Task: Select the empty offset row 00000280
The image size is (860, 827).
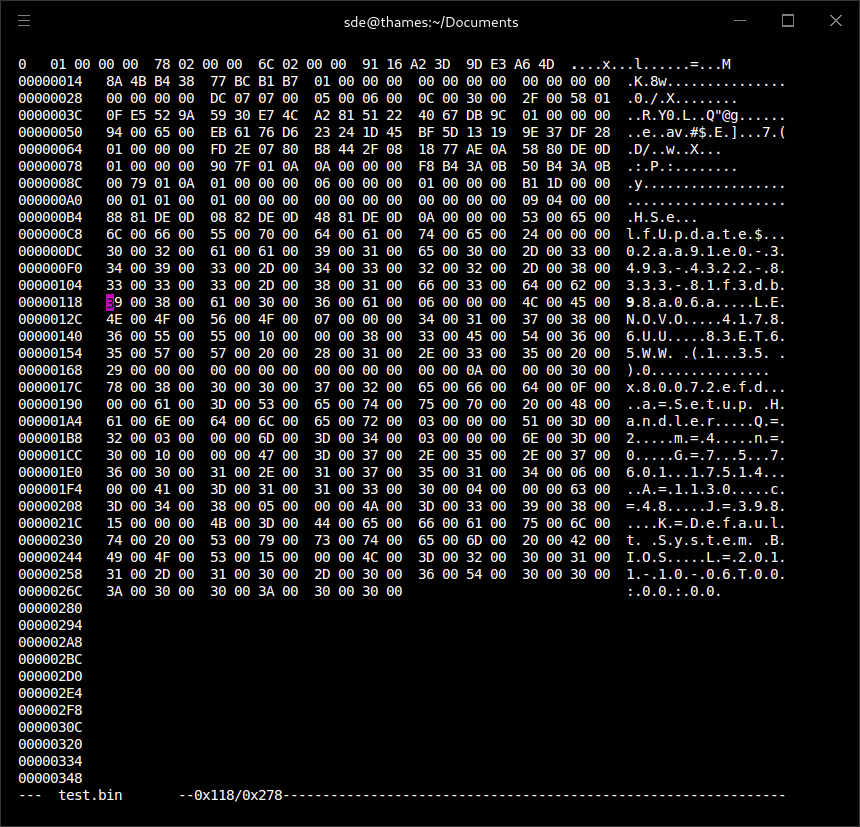Action: point(50,608)
